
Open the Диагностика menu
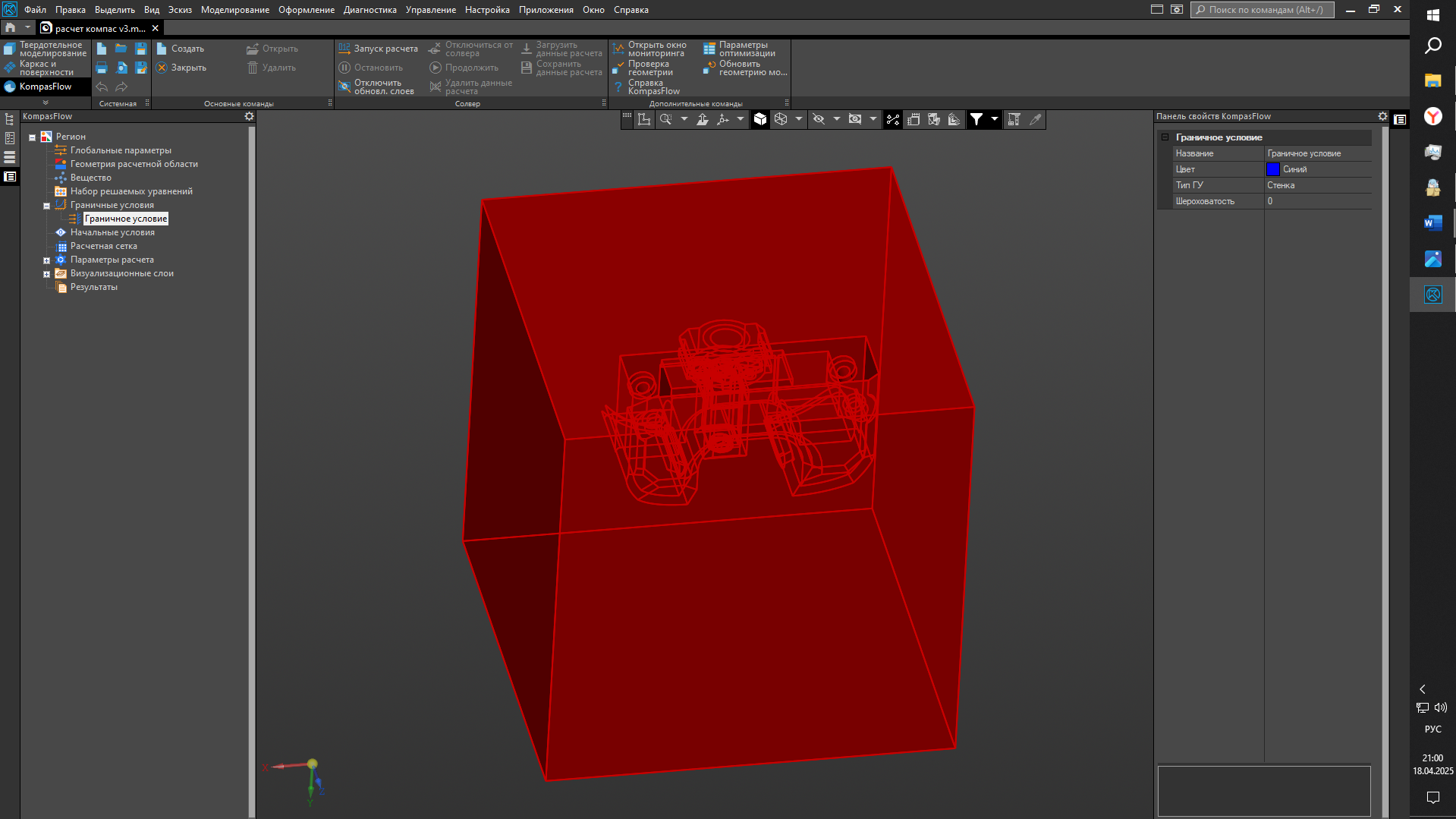click(x=370, y=10)
